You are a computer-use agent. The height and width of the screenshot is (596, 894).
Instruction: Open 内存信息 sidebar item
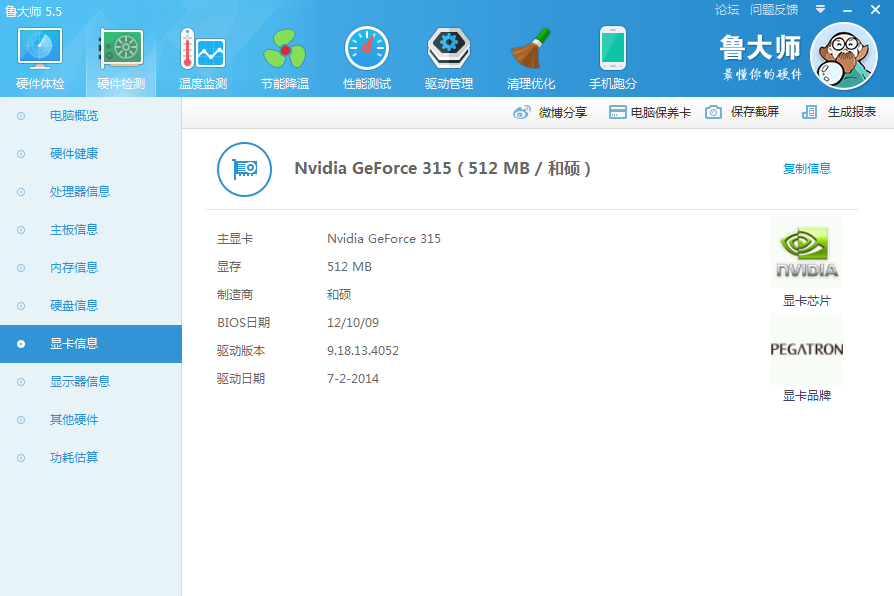pyautogui.click(x=74, y=267)
